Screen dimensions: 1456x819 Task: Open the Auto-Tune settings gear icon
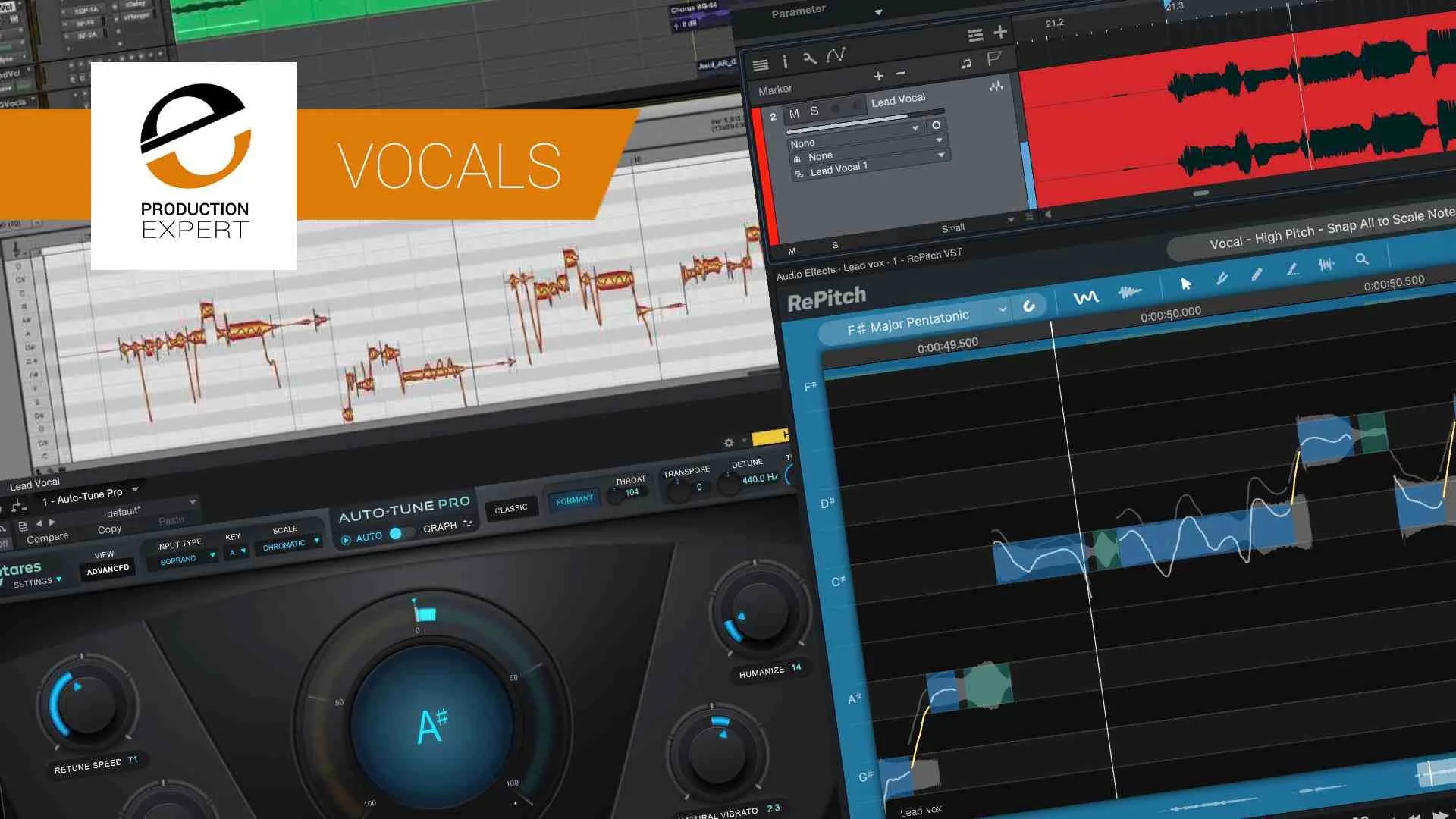click(x=729, y=443)
